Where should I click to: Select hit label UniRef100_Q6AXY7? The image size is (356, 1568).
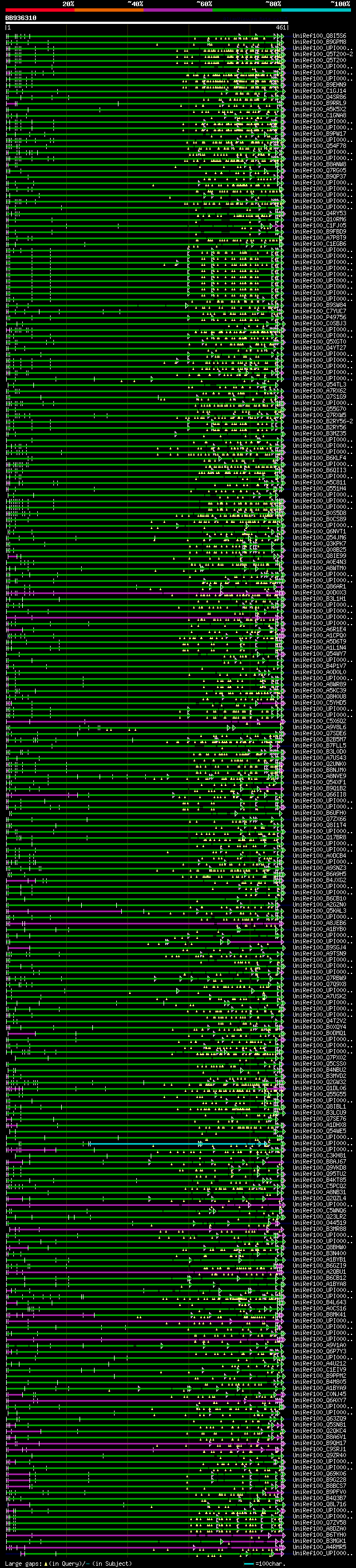[x=319, y=1400]
